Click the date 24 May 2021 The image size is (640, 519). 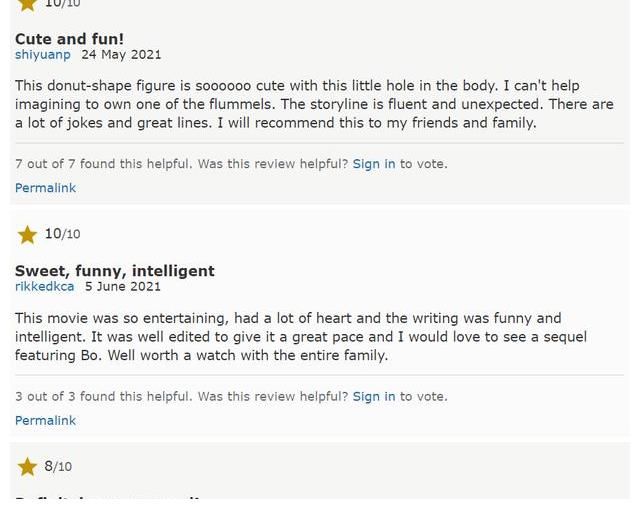[121, 55]
